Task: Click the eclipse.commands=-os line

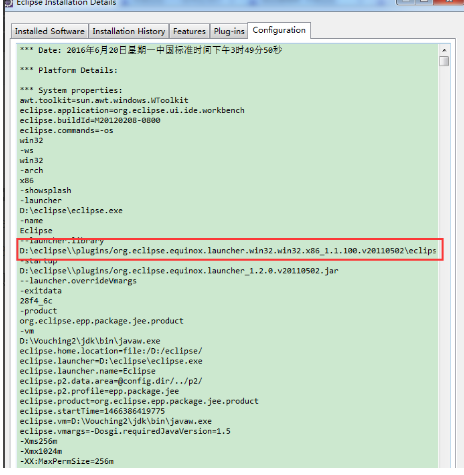Action: 66,130
